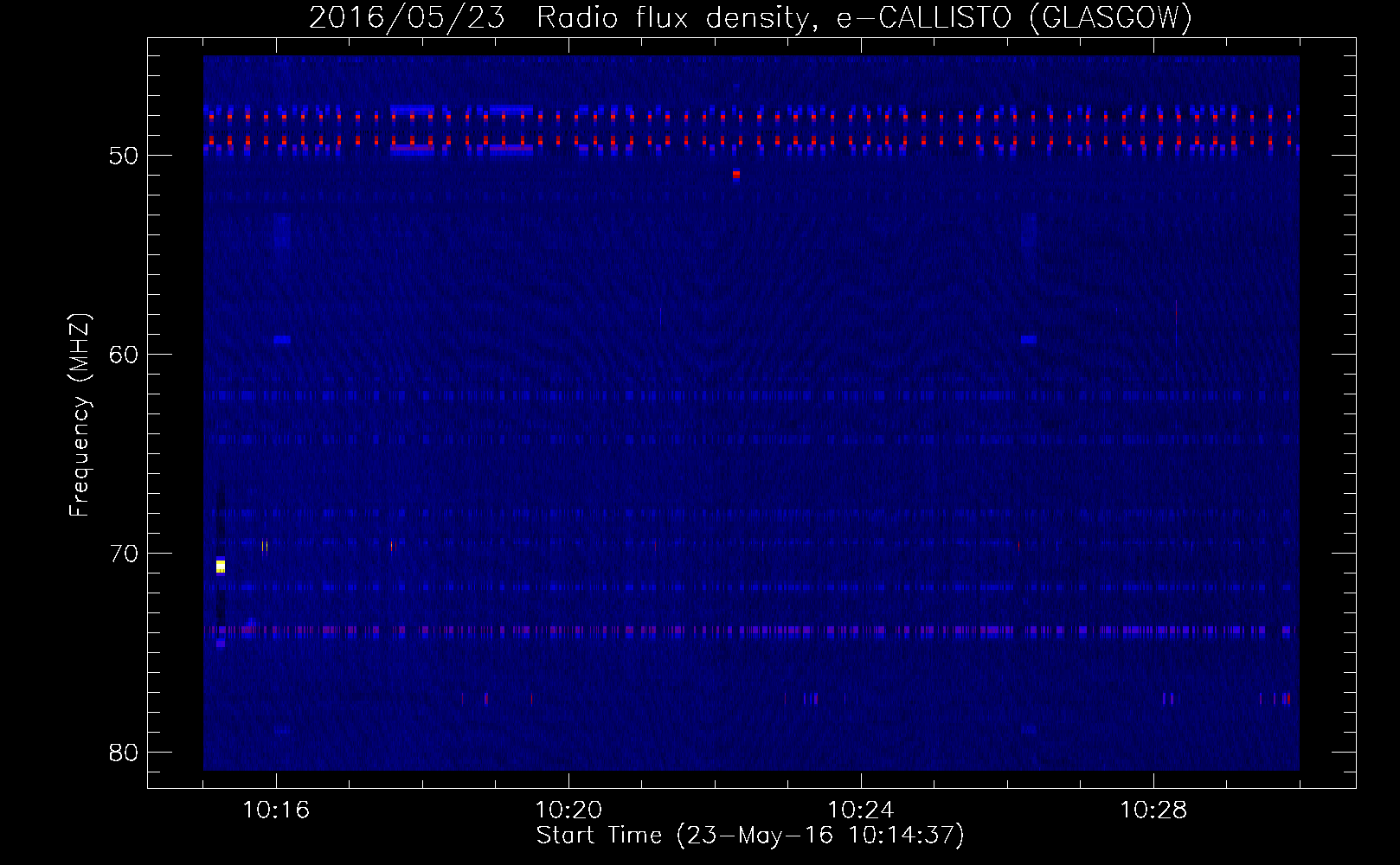Click the 'Start Time (23-May-16 10:14:37)' axis label
1400x865 pixels.
[x=750, y=836]
